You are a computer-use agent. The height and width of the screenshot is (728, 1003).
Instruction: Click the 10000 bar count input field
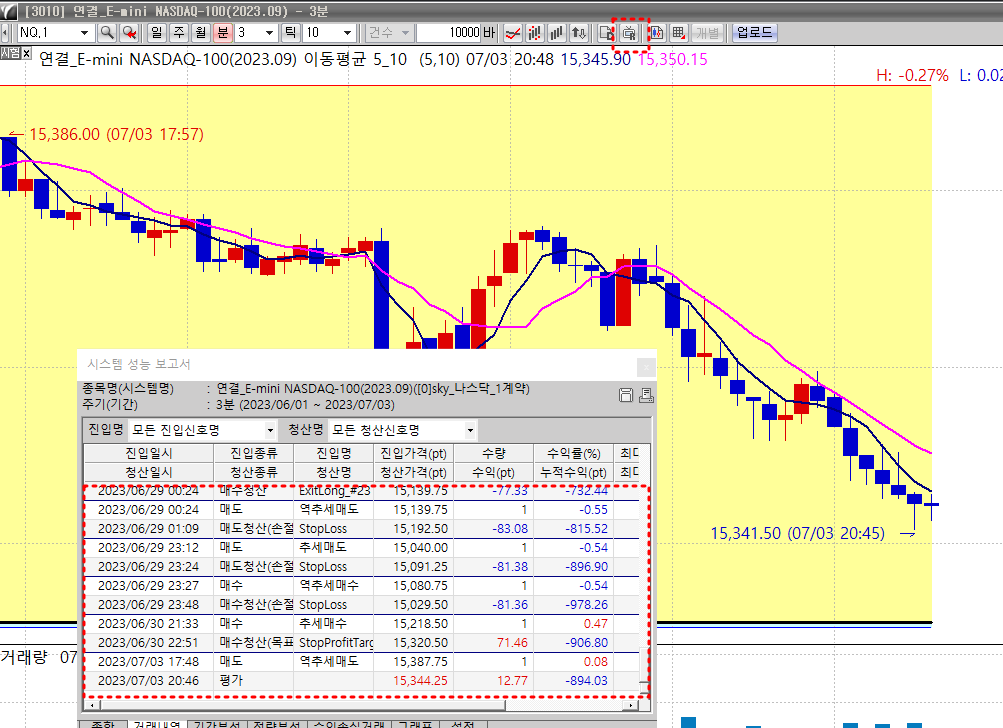pyautogui.click(x=448, y=32)
